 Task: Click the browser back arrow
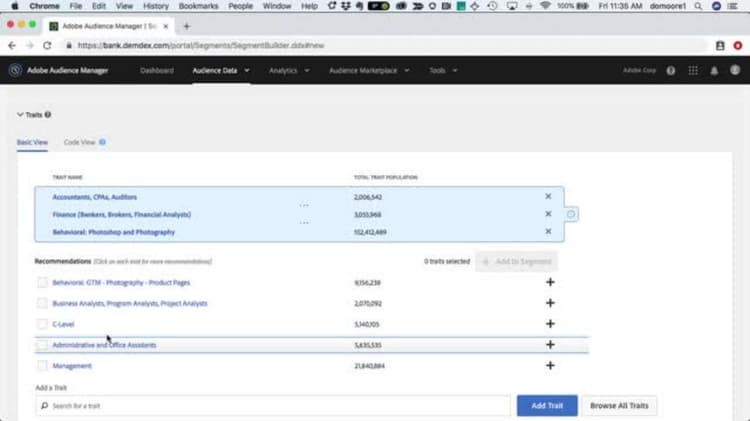point(12,45)
